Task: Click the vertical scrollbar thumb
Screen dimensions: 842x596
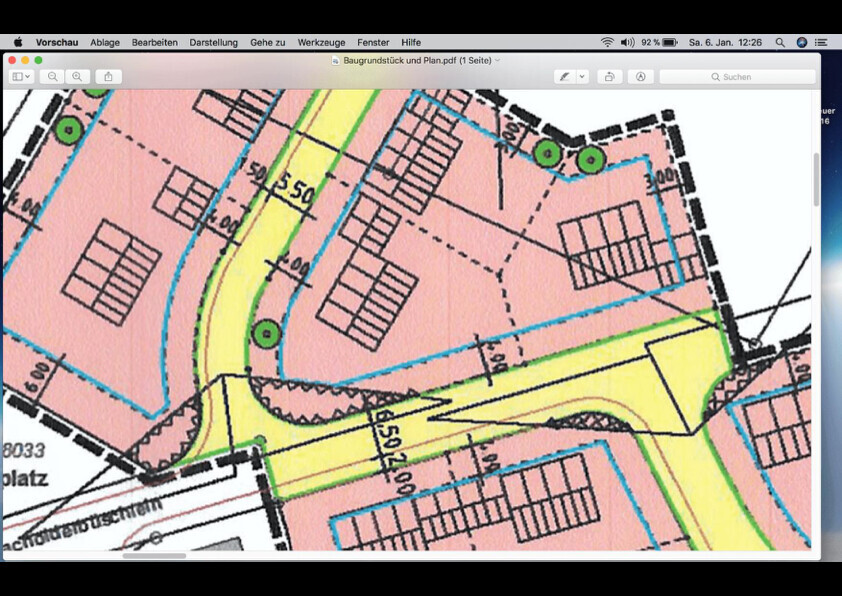Action: (816, 180)
